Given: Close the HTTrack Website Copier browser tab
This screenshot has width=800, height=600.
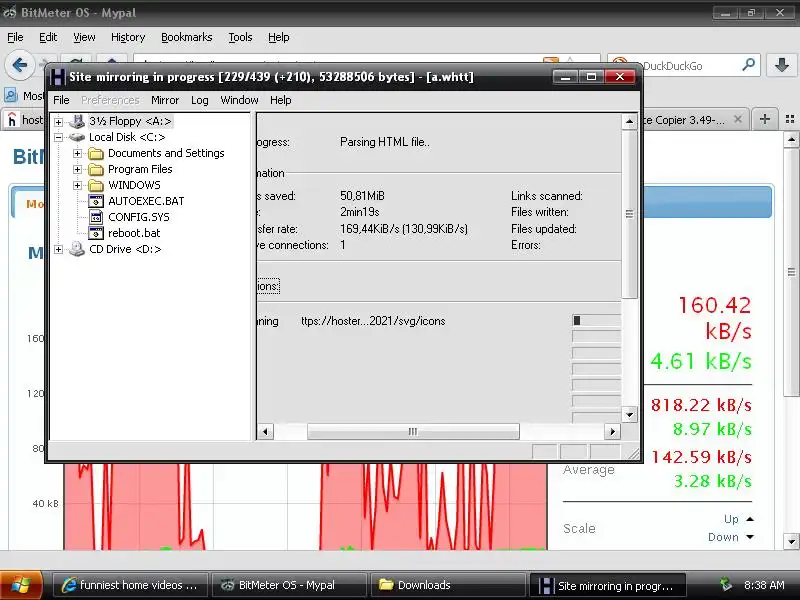Looking at the screenshot, I should coord(738,119).
